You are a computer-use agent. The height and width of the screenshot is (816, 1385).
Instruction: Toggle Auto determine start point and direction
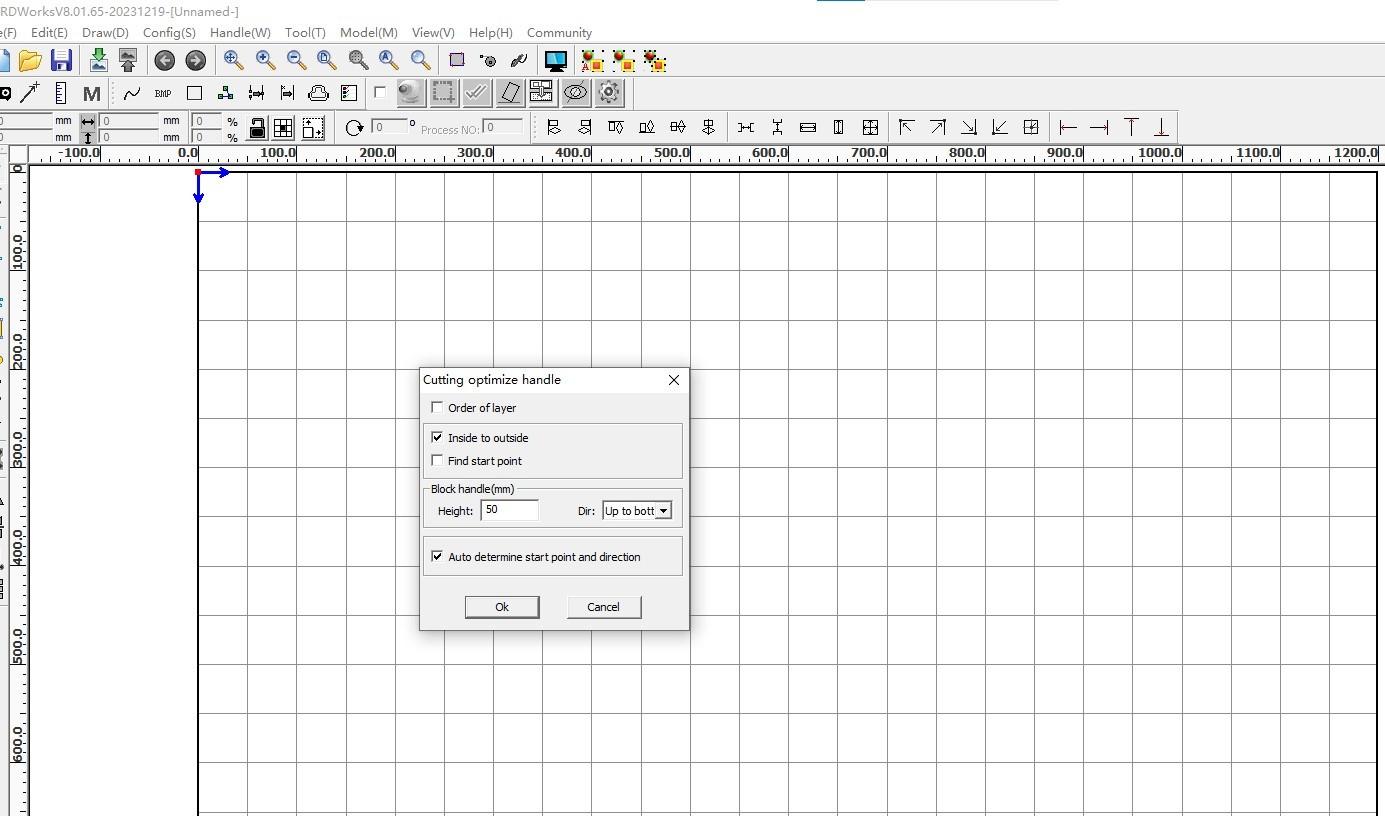tap(437, 556)
